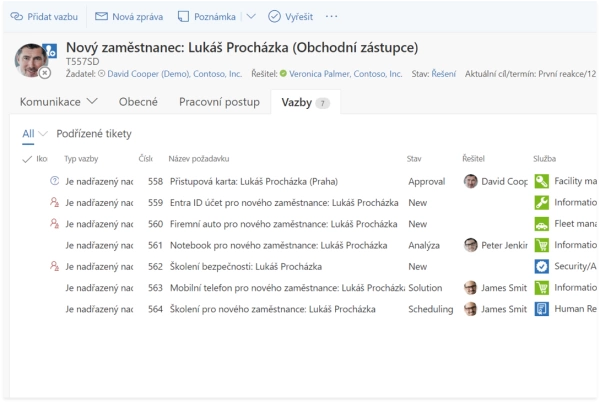The height and width of the screenshot is (403, 600).
Task: Add a Poznámka note
Action: (x=206, y=16)
